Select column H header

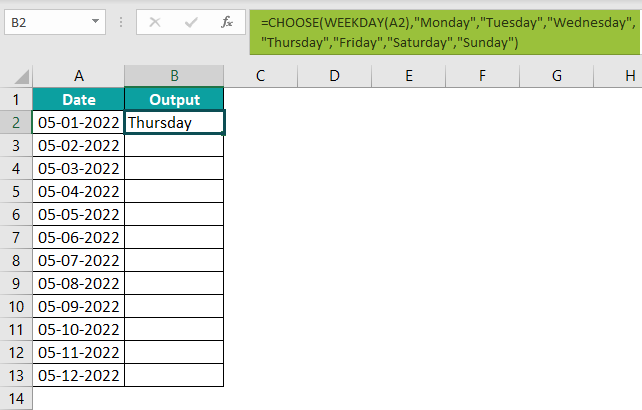[618, 76]
